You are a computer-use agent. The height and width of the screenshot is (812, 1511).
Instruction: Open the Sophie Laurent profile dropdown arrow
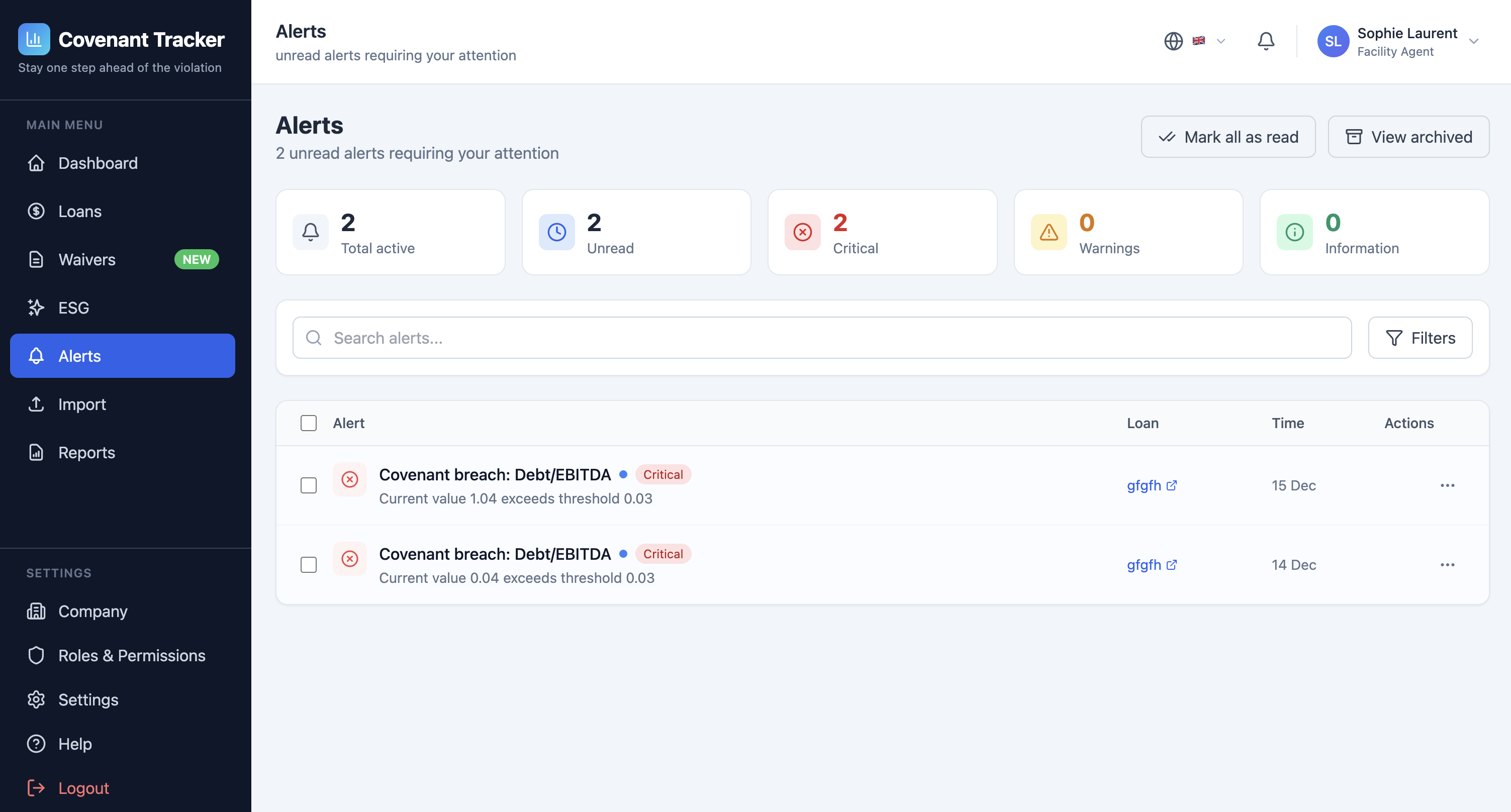pos(1473,41)
